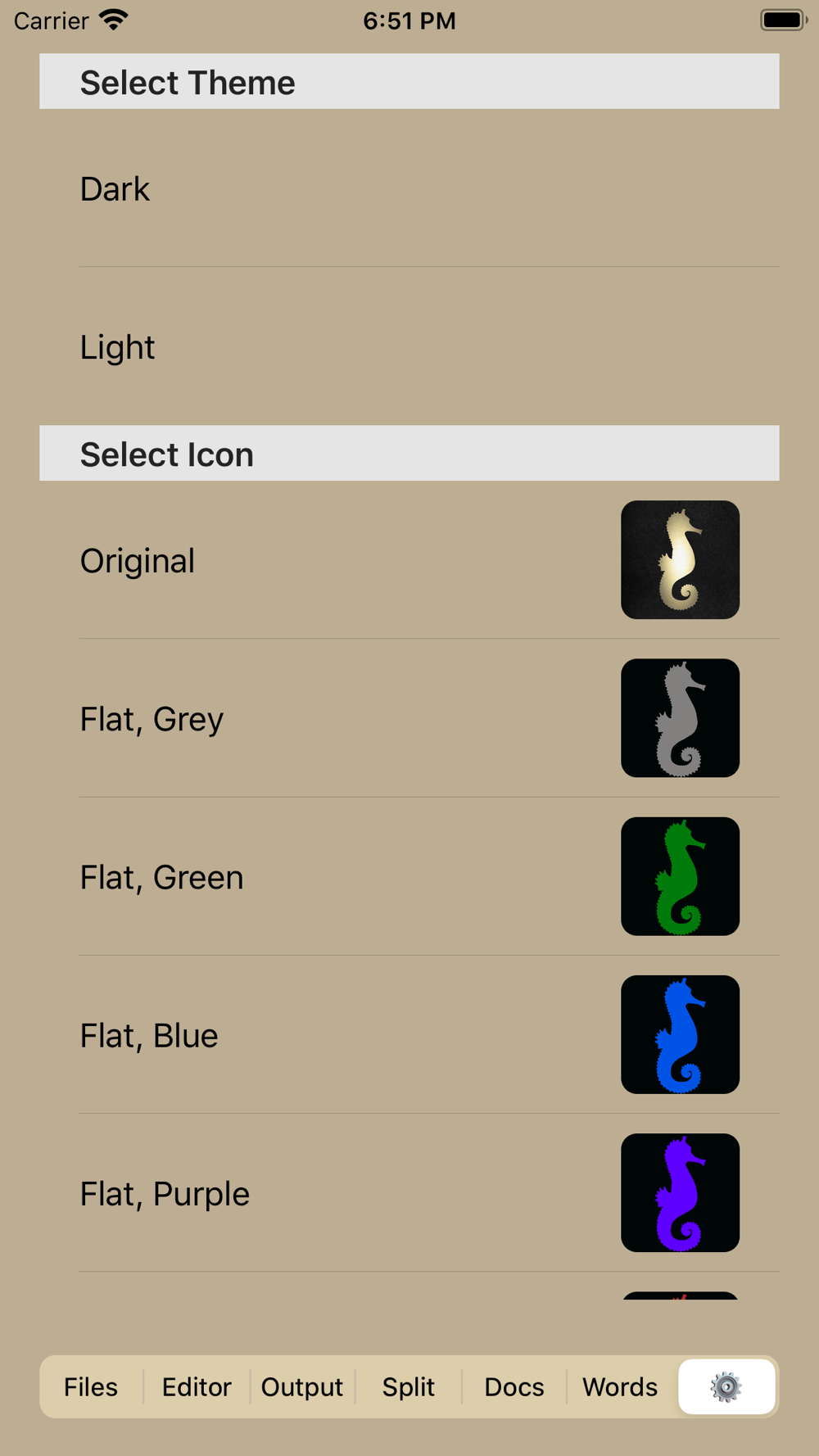
Task: Choose the purple seahorse app icon
Action: tap(680, 1192)
